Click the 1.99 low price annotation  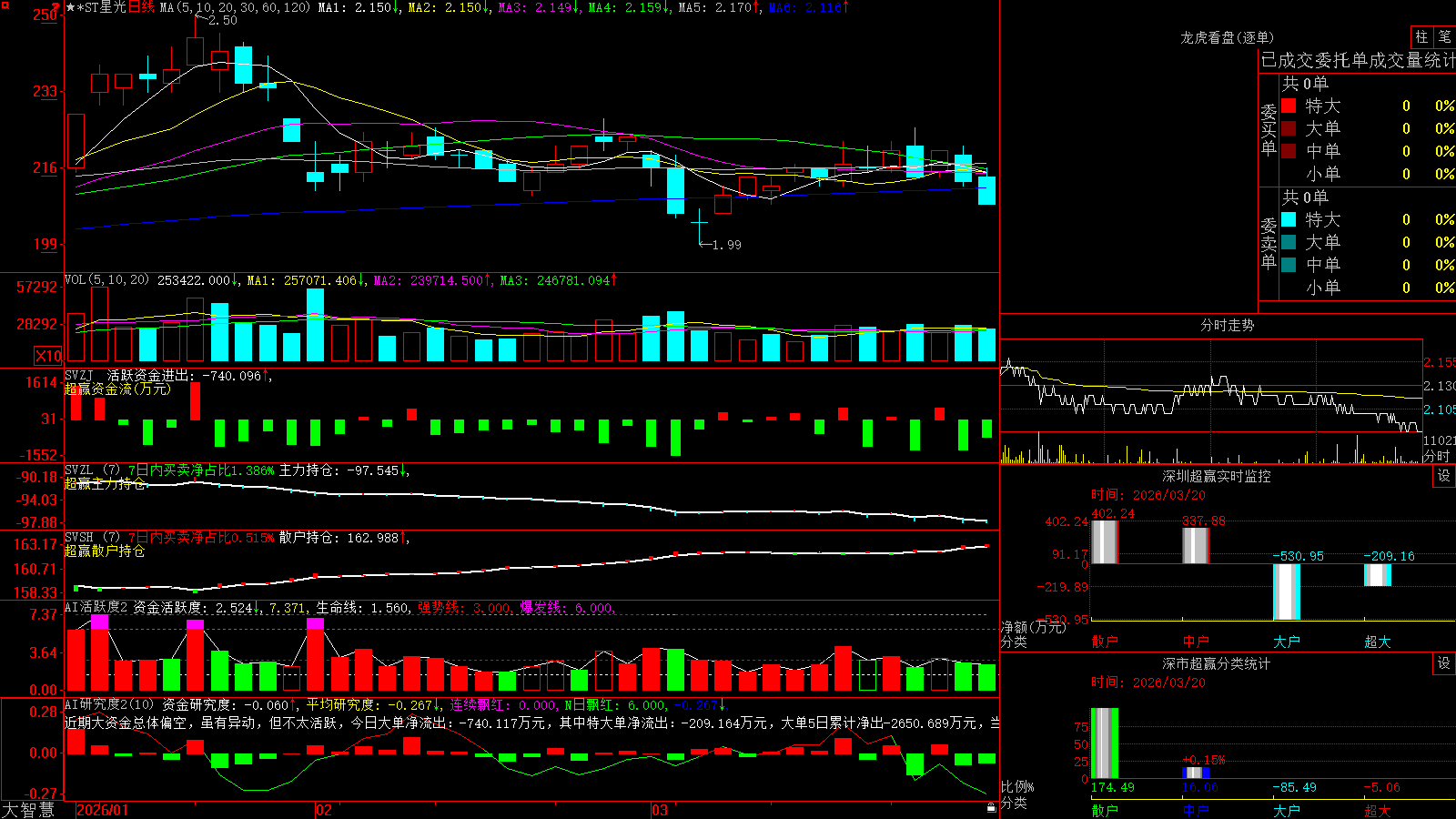726,245
